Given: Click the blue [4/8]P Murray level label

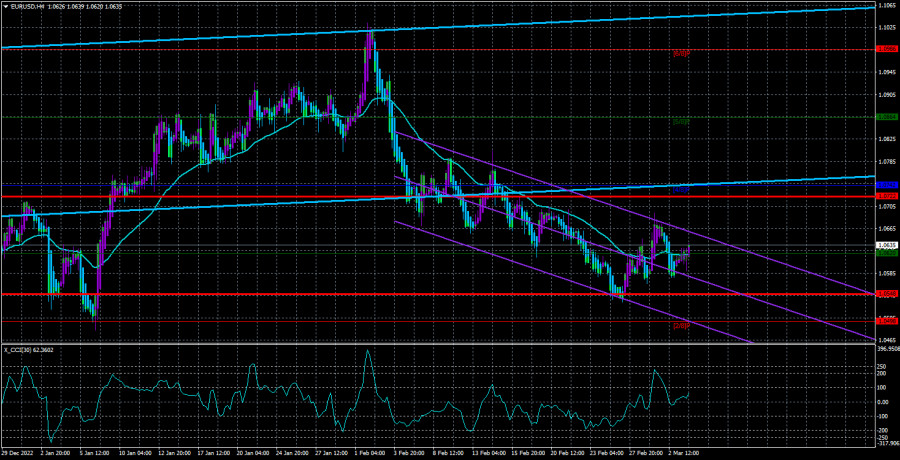Looking at the screenshot, I should [681, 189].
